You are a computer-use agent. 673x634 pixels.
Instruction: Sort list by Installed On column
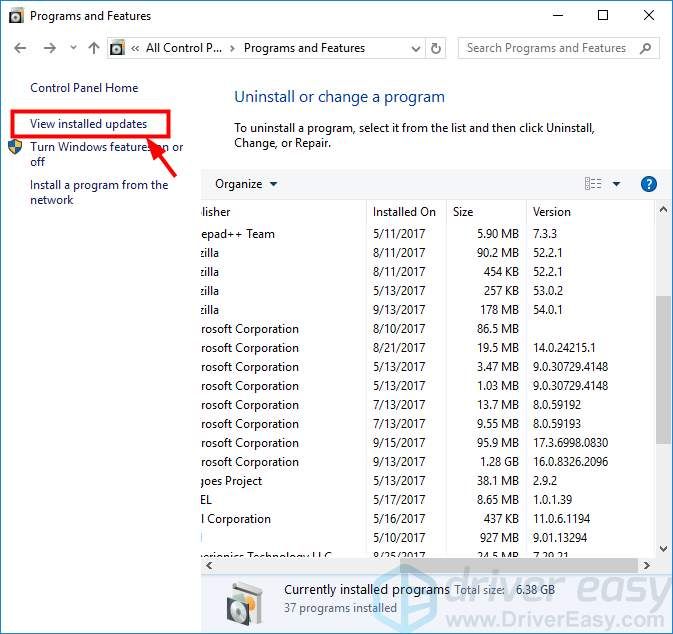click(x=404, y=212)
